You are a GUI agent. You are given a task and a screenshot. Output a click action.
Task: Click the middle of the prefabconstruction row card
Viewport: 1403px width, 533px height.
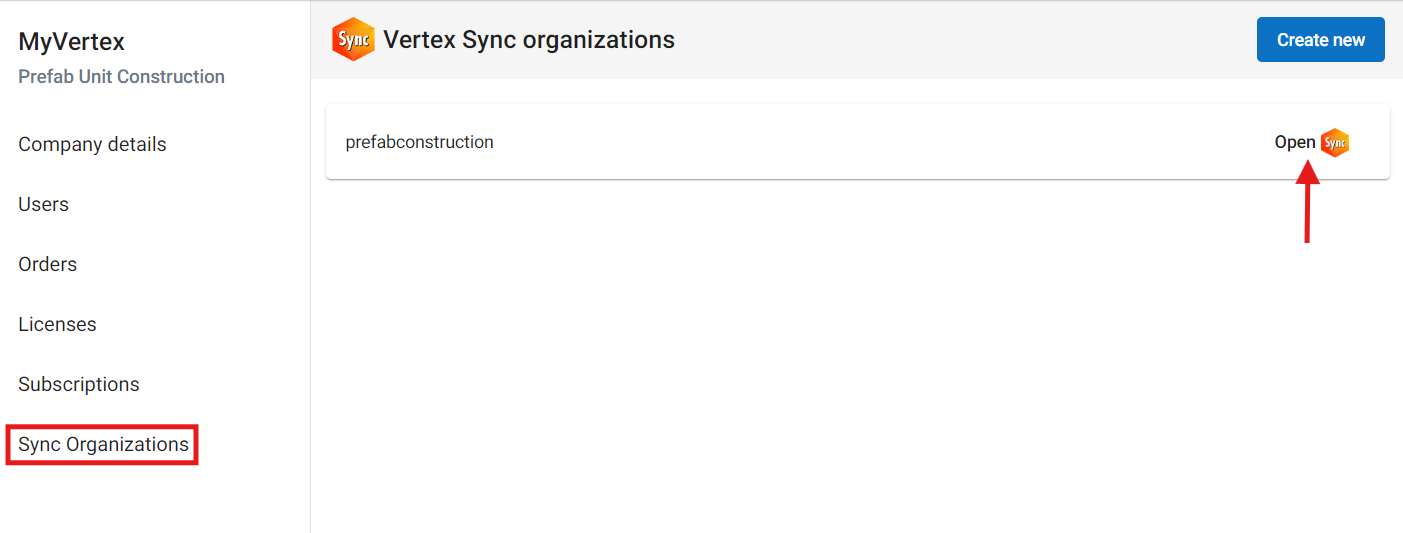[x=857, y=142]
